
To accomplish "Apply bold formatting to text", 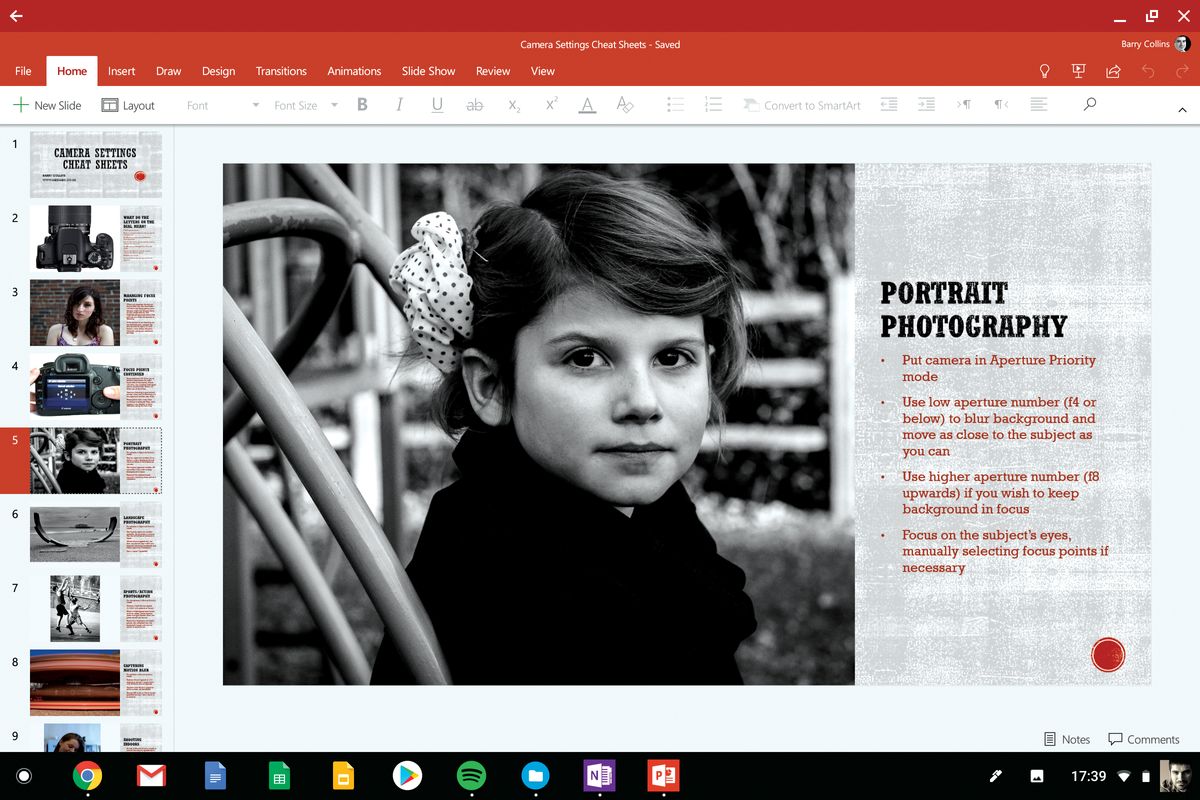I will point(362,104).
